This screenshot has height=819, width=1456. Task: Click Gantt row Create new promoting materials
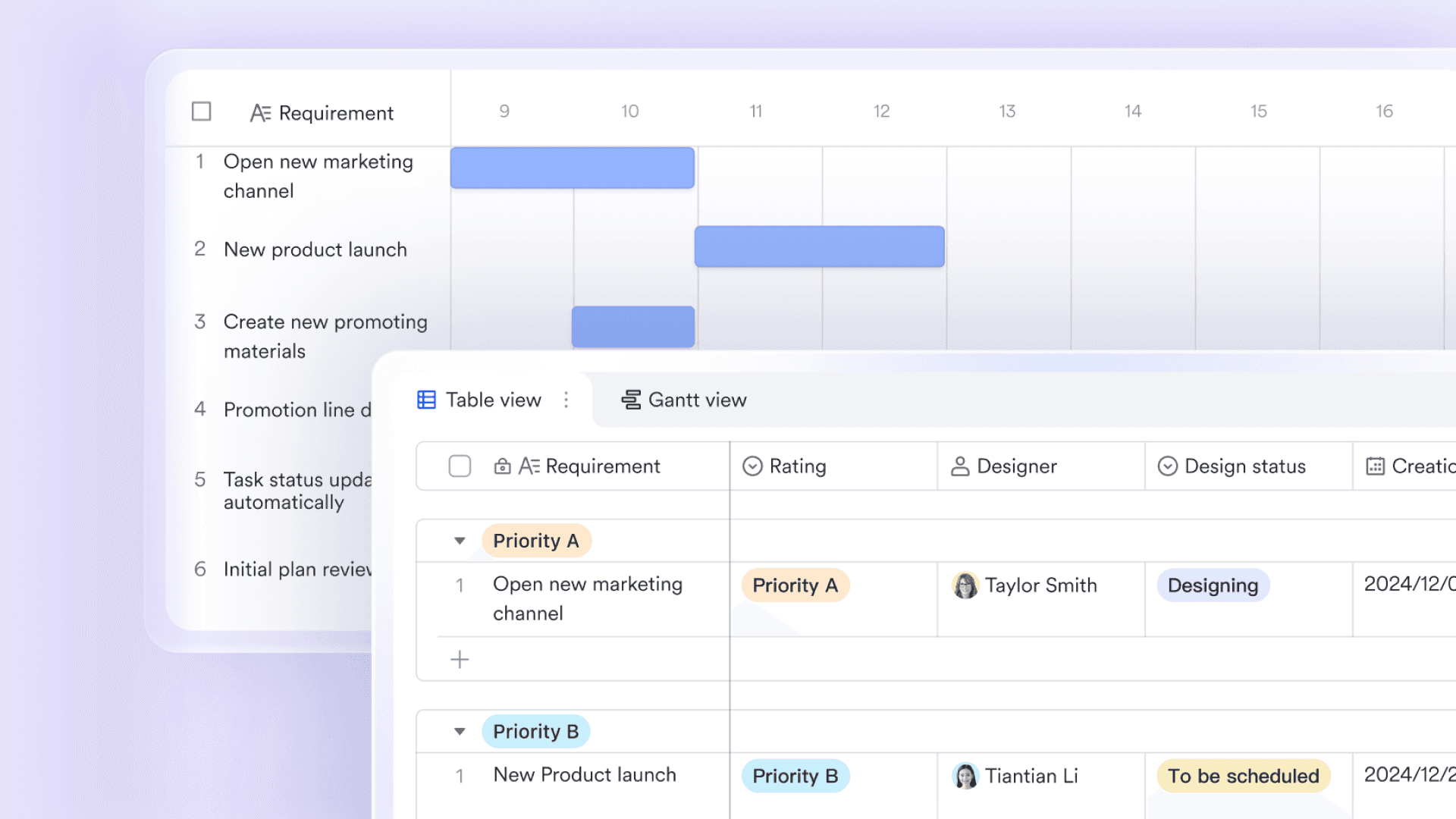(325, 336)
